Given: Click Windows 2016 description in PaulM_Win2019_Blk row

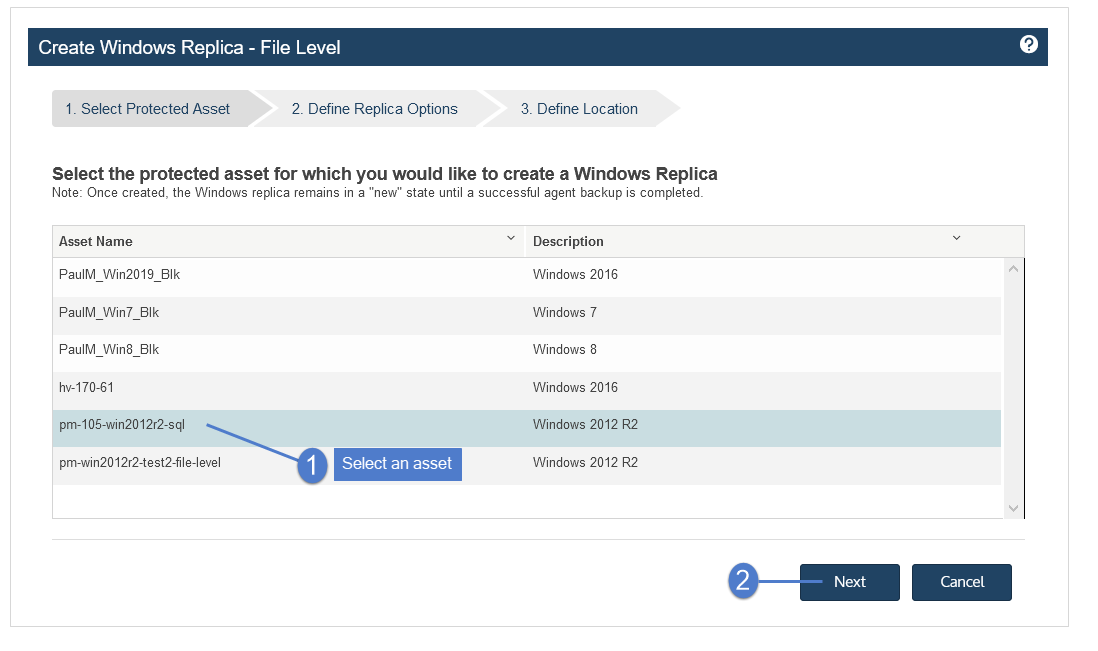Looking at the screenshot, I should (x=575, y=274).
